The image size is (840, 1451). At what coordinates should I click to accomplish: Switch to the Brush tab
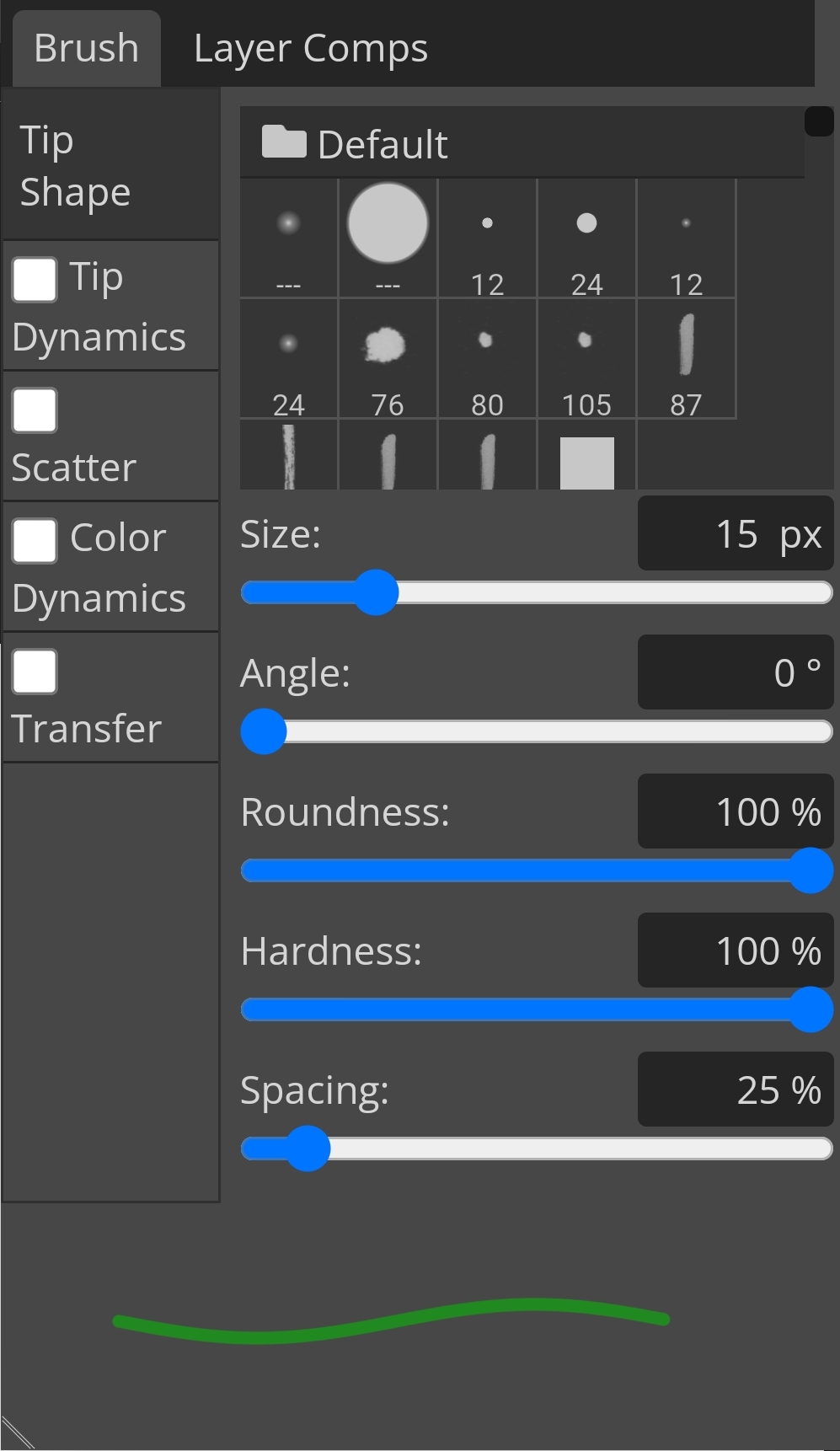85,48
